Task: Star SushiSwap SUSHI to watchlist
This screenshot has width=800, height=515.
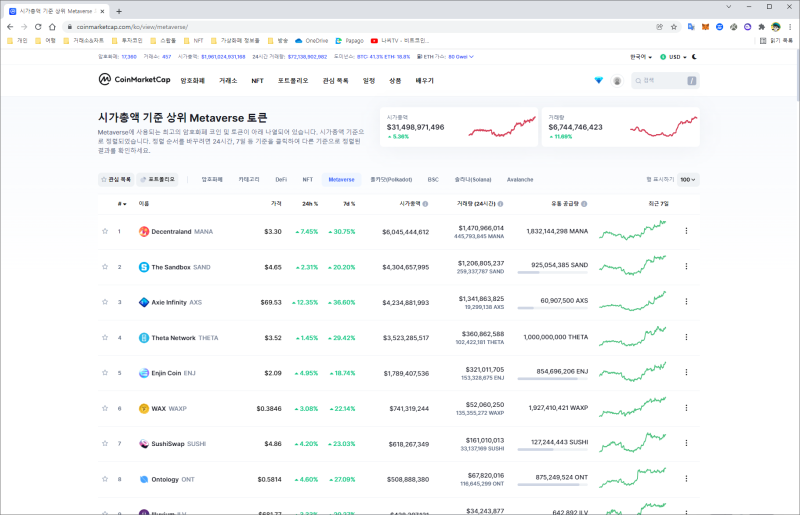Action: (x=105, y=444)
